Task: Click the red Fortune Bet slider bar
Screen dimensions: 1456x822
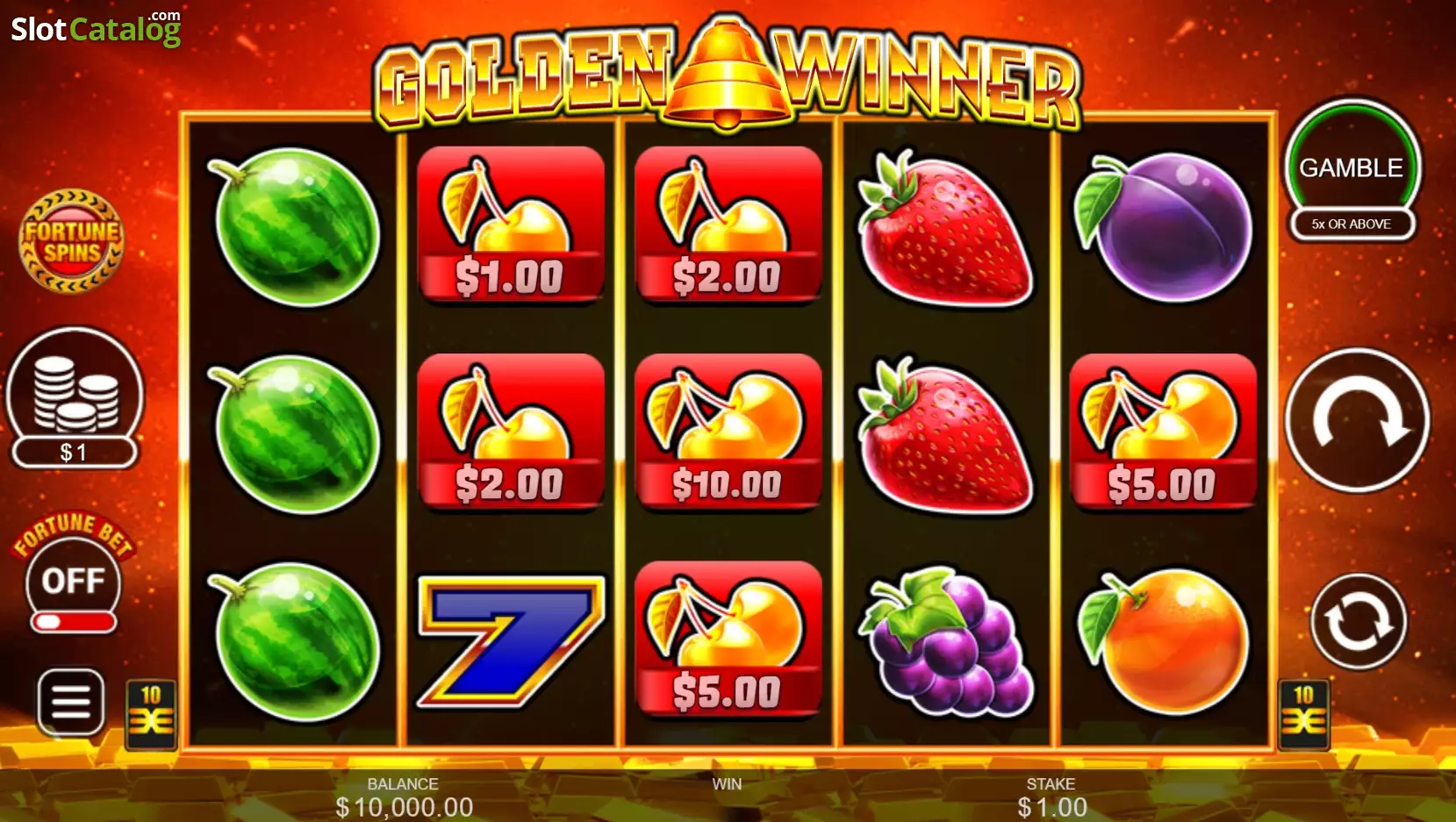Action: pos(74,622)
